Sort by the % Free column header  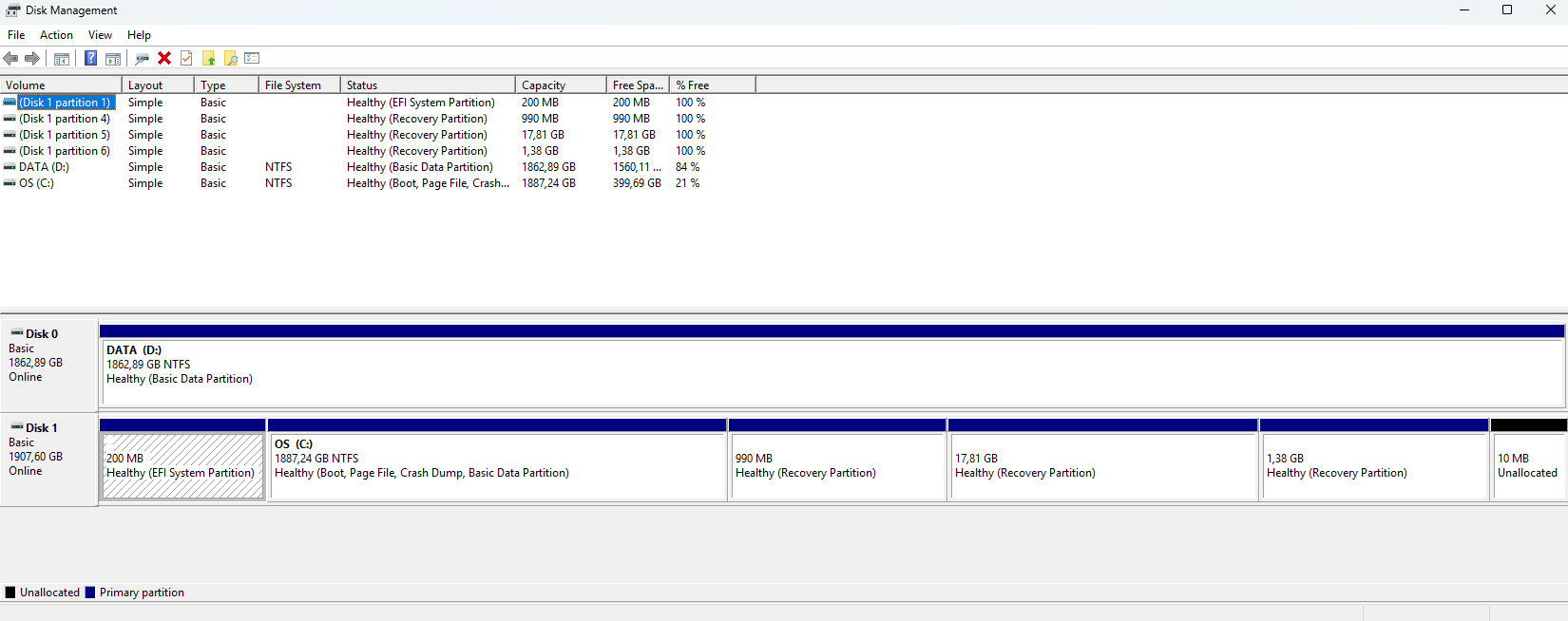tap(713, 85)
